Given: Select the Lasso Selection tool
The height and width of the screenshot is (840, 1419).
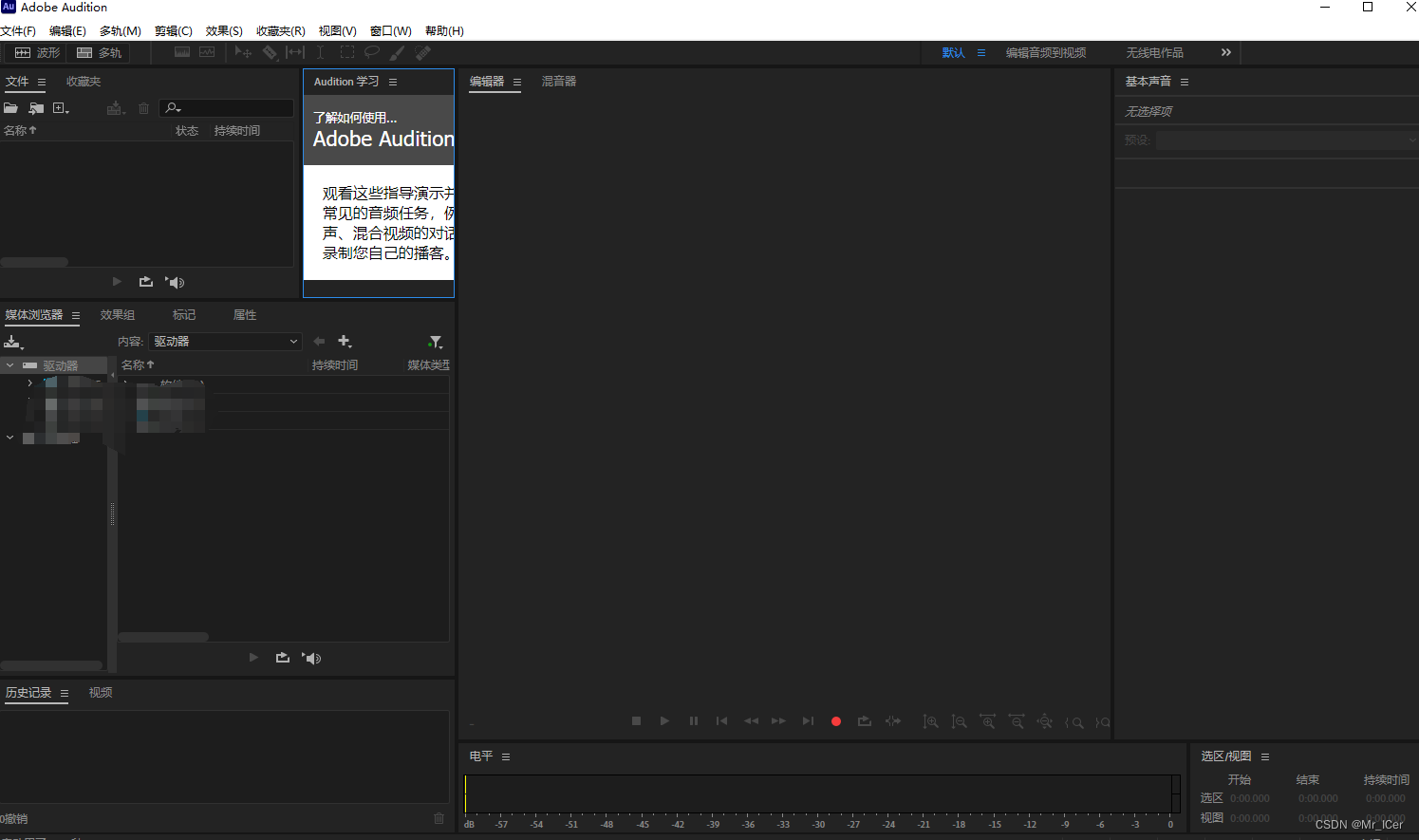Looking at the screenshot, I should click(372, 53).
